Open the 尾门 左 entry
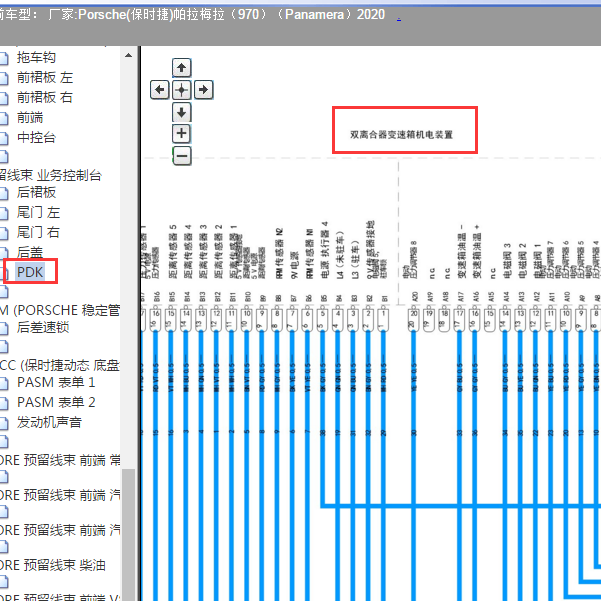601x601 pixels. [x=38, y=212]
